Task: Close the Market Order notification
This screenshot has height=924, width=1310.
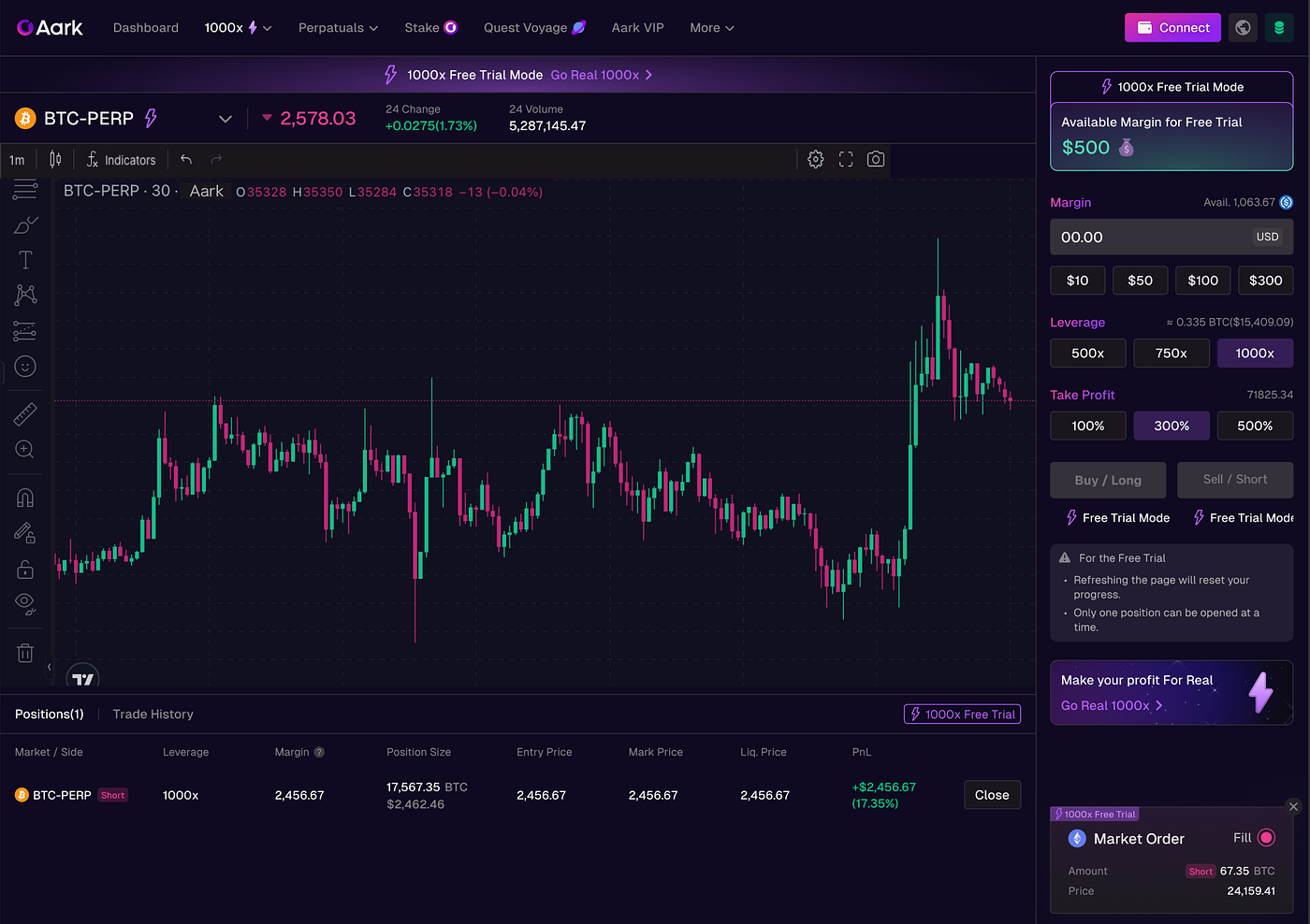Action: tap(1293, 807)
